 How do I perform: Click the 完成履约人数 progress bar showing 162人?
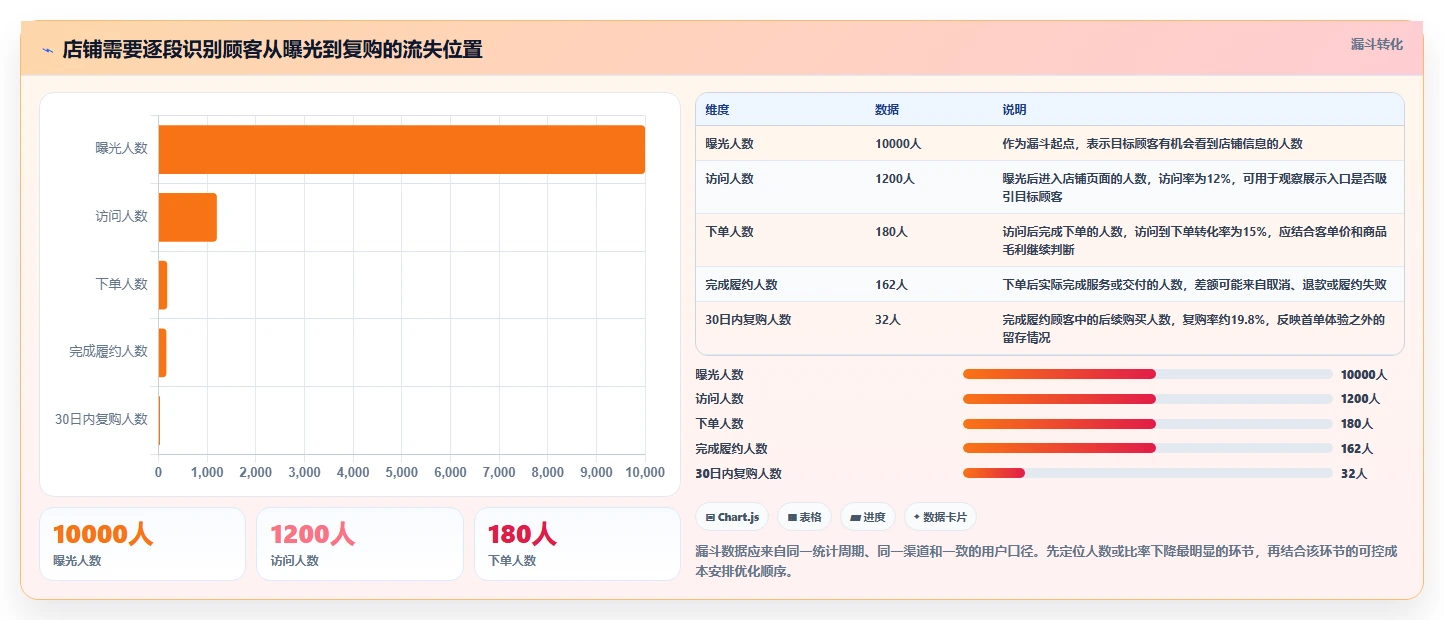[1147, 448]
